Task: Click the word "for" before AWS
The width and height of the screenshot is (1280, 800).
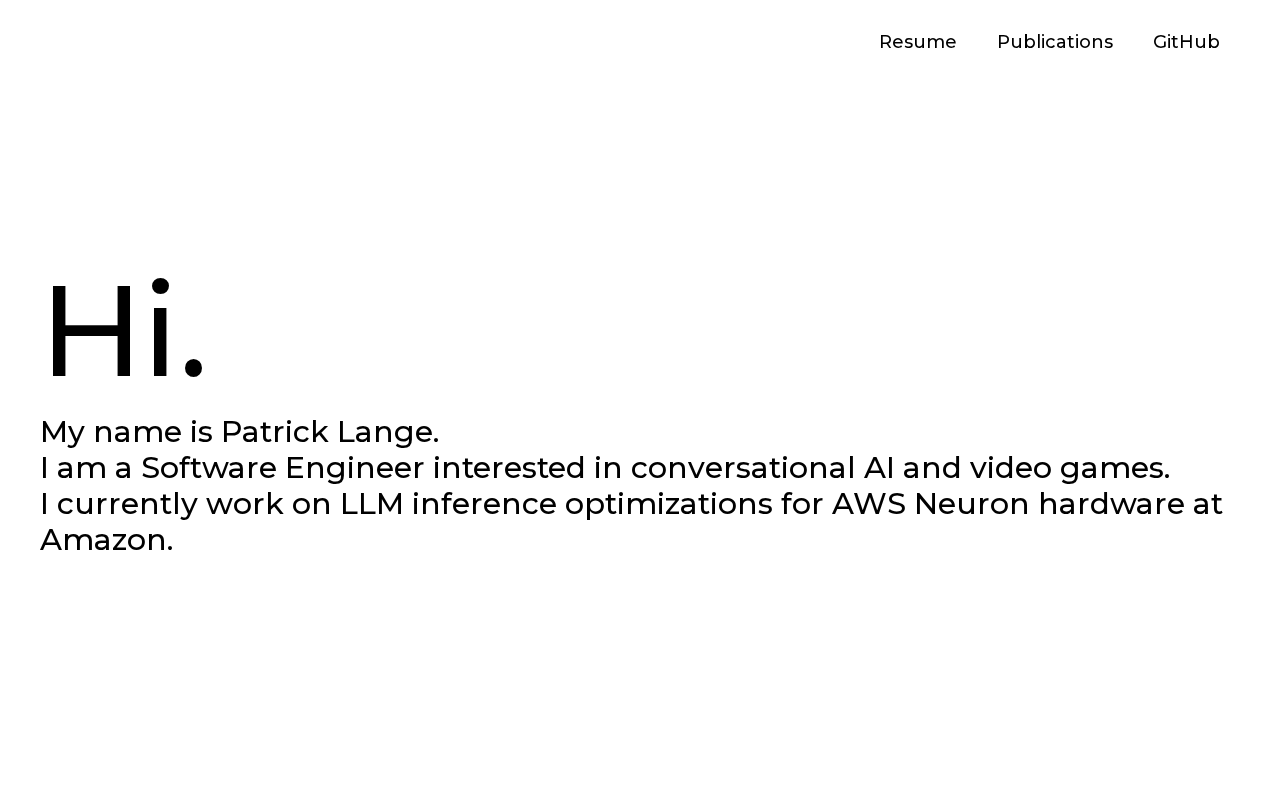Action: point(802,504)
